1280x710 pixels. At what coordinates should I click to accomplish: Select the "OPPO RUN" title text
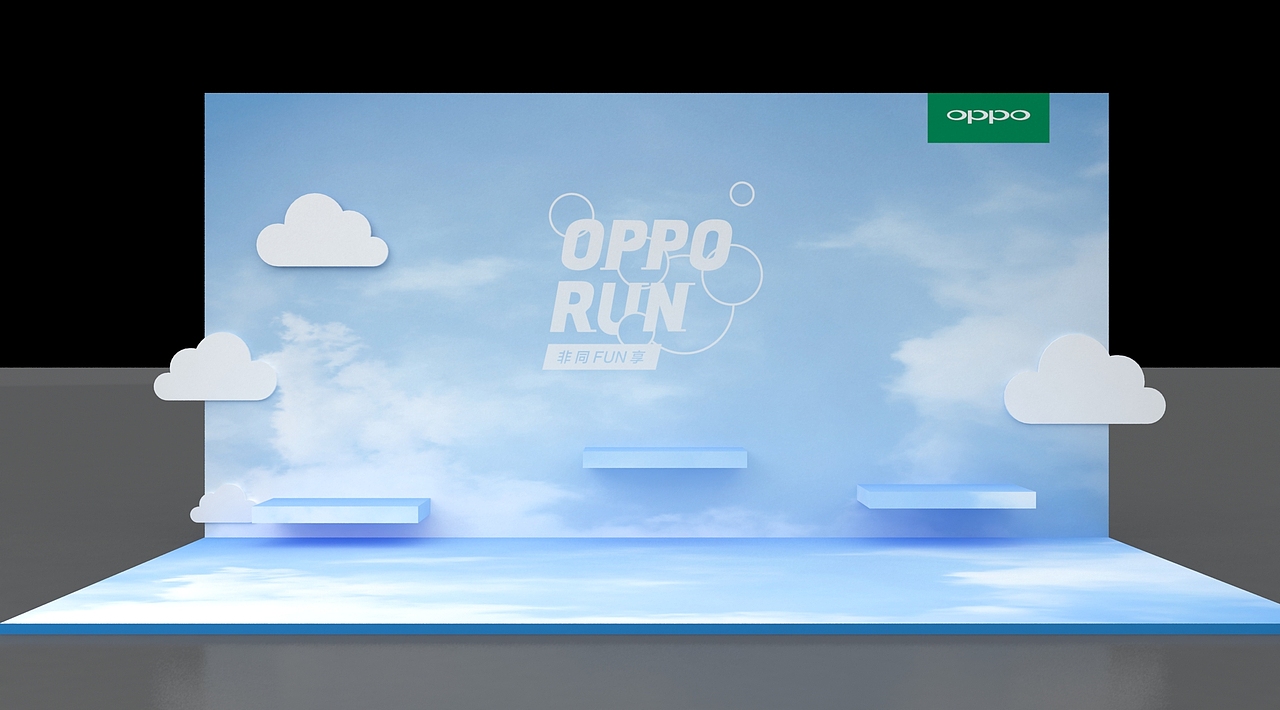[x=641, y=277]
